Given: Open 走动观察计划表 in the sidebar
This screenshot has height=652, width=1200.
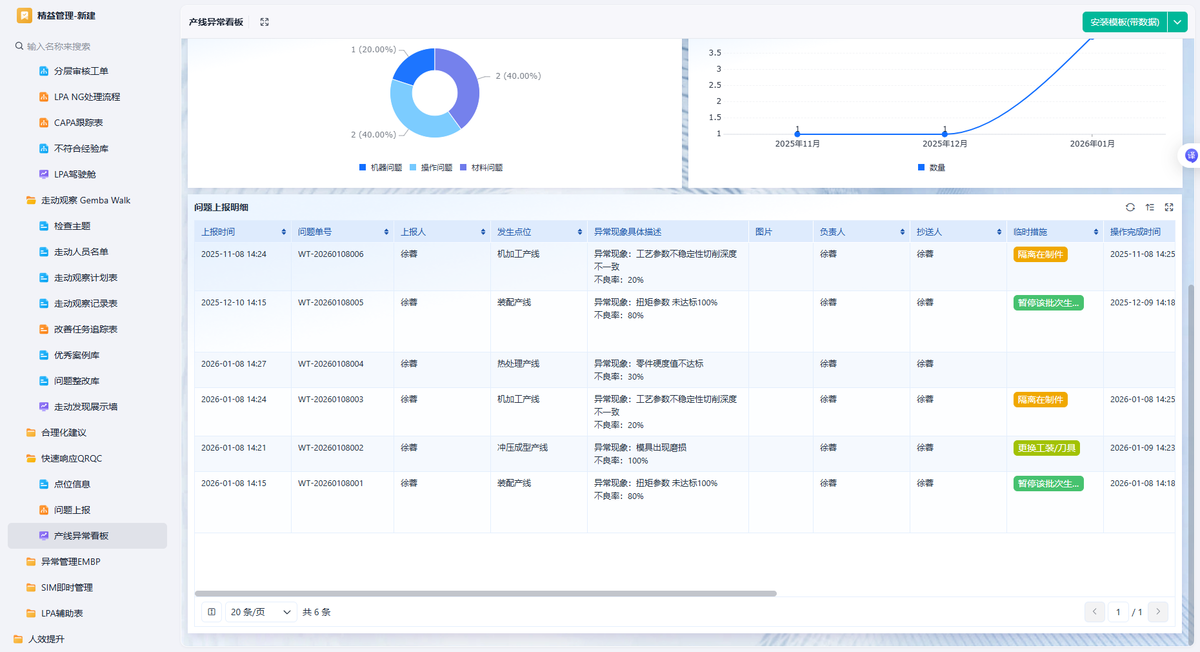Looking at the screenshot, I should pos(86,277).
